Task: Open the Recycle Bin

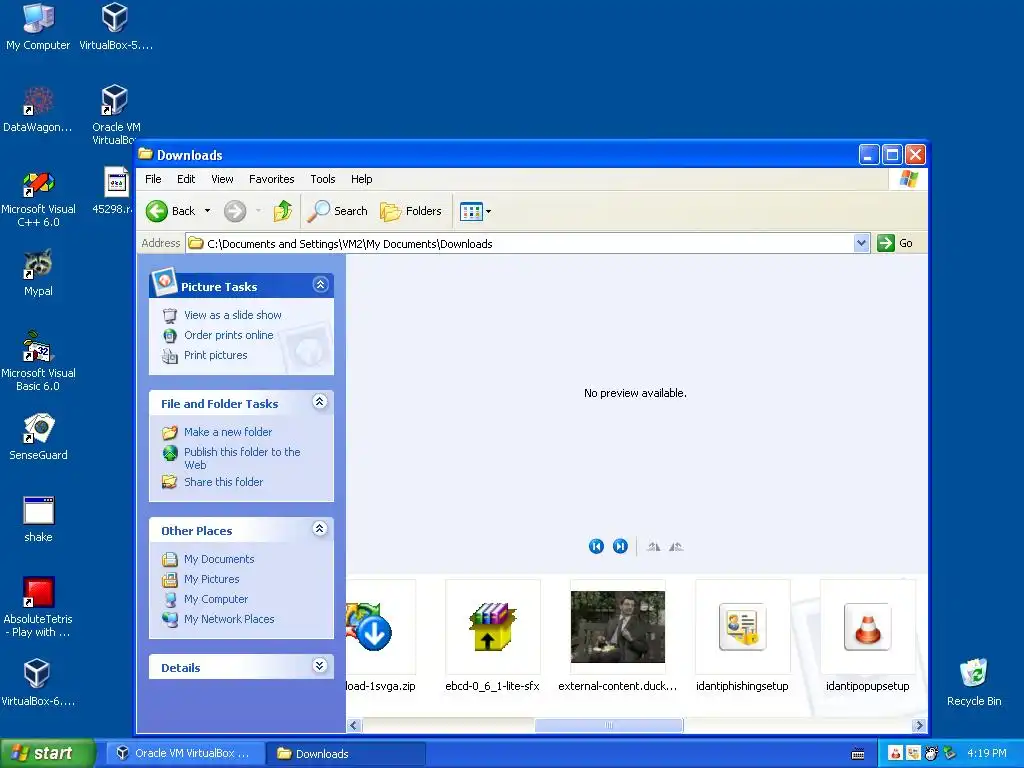Action: point(974,682)
